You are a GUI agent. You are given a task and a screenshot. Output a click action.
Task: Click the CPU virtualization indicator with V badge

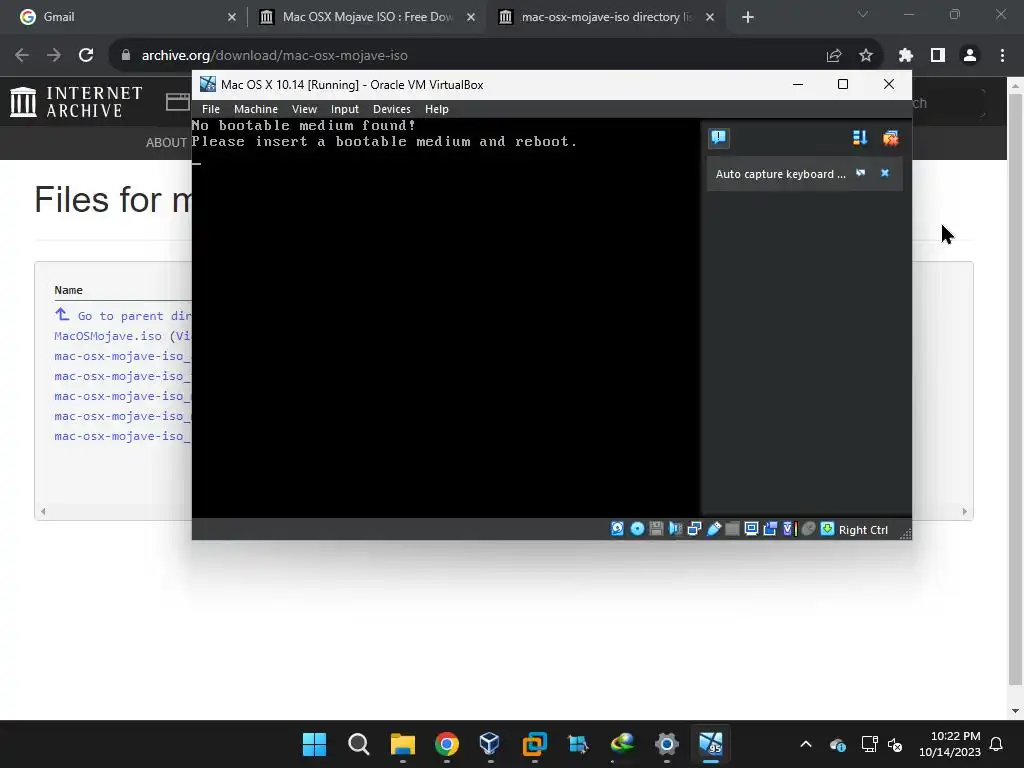[x=789, y=529]
